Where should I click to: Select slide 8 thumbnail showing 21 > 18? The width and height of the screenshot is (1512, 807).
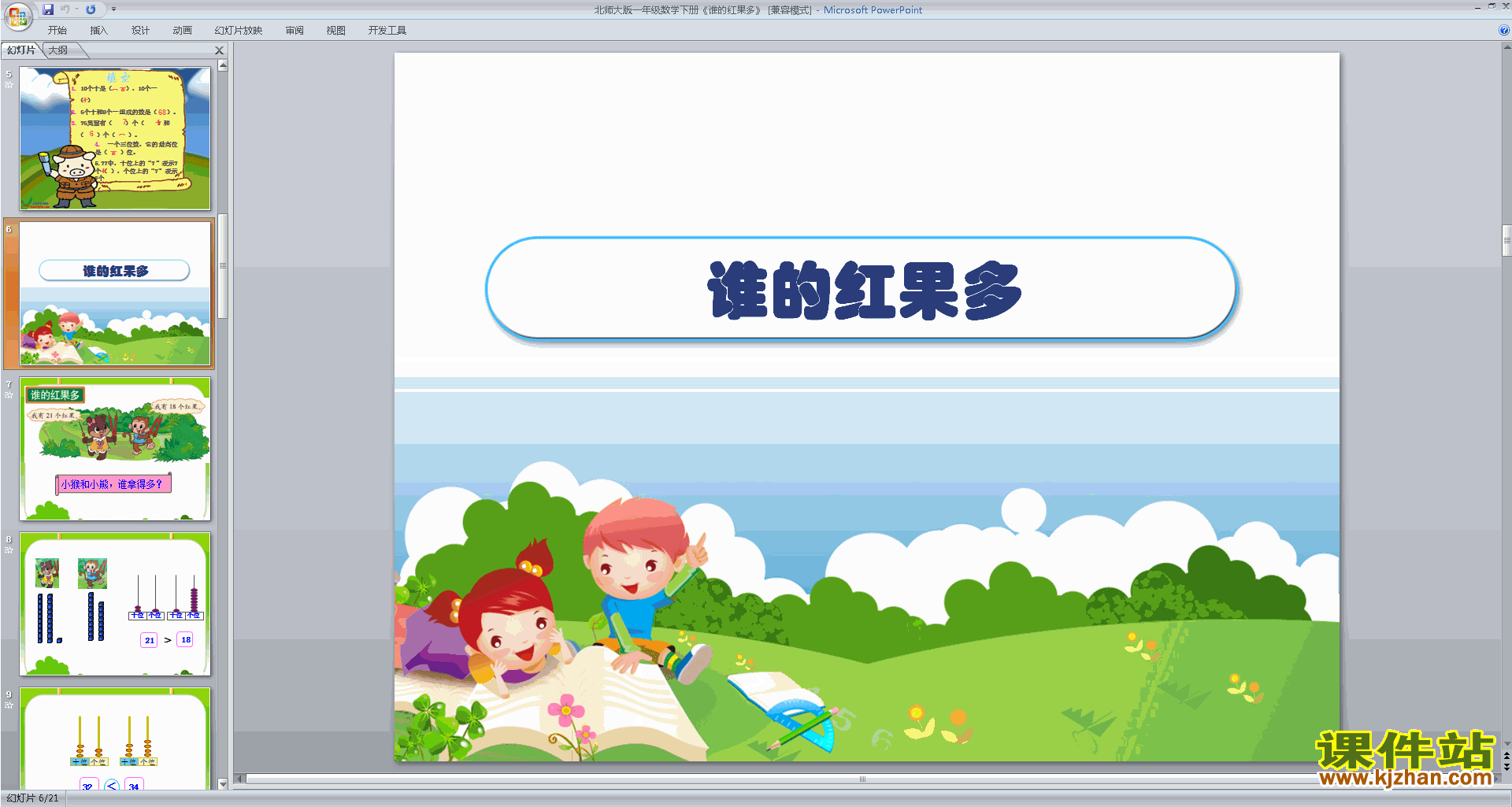[x=115, y=604]
